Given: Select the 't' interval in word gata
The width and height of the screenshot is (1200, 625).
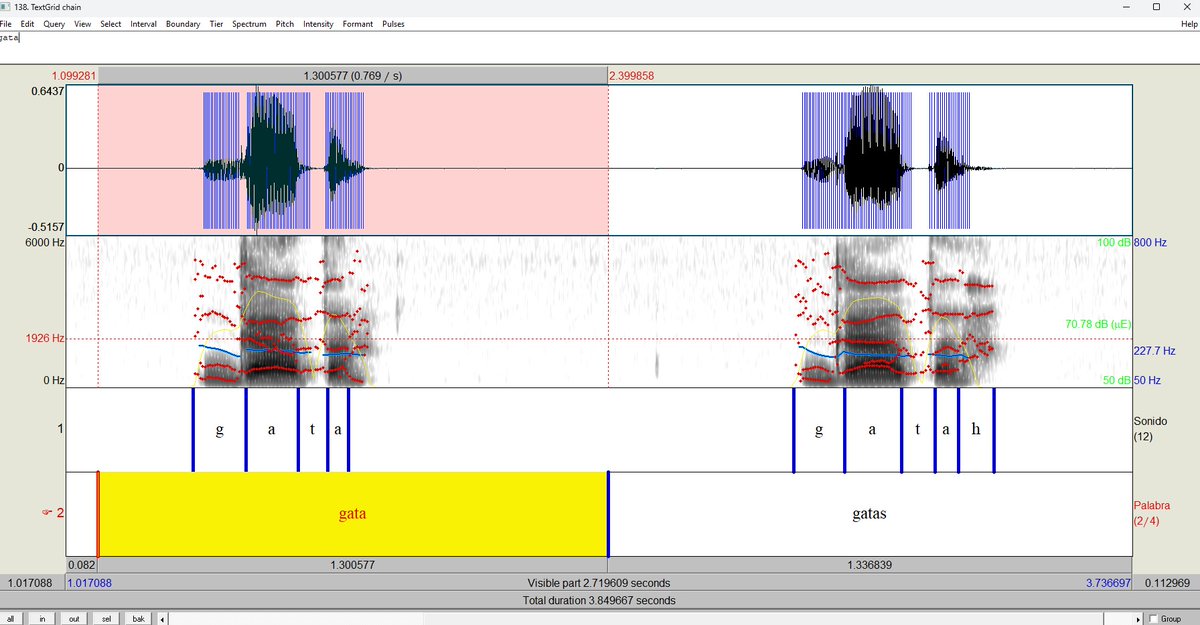Looking at the screenshot, I should click(x=312, y=429).
